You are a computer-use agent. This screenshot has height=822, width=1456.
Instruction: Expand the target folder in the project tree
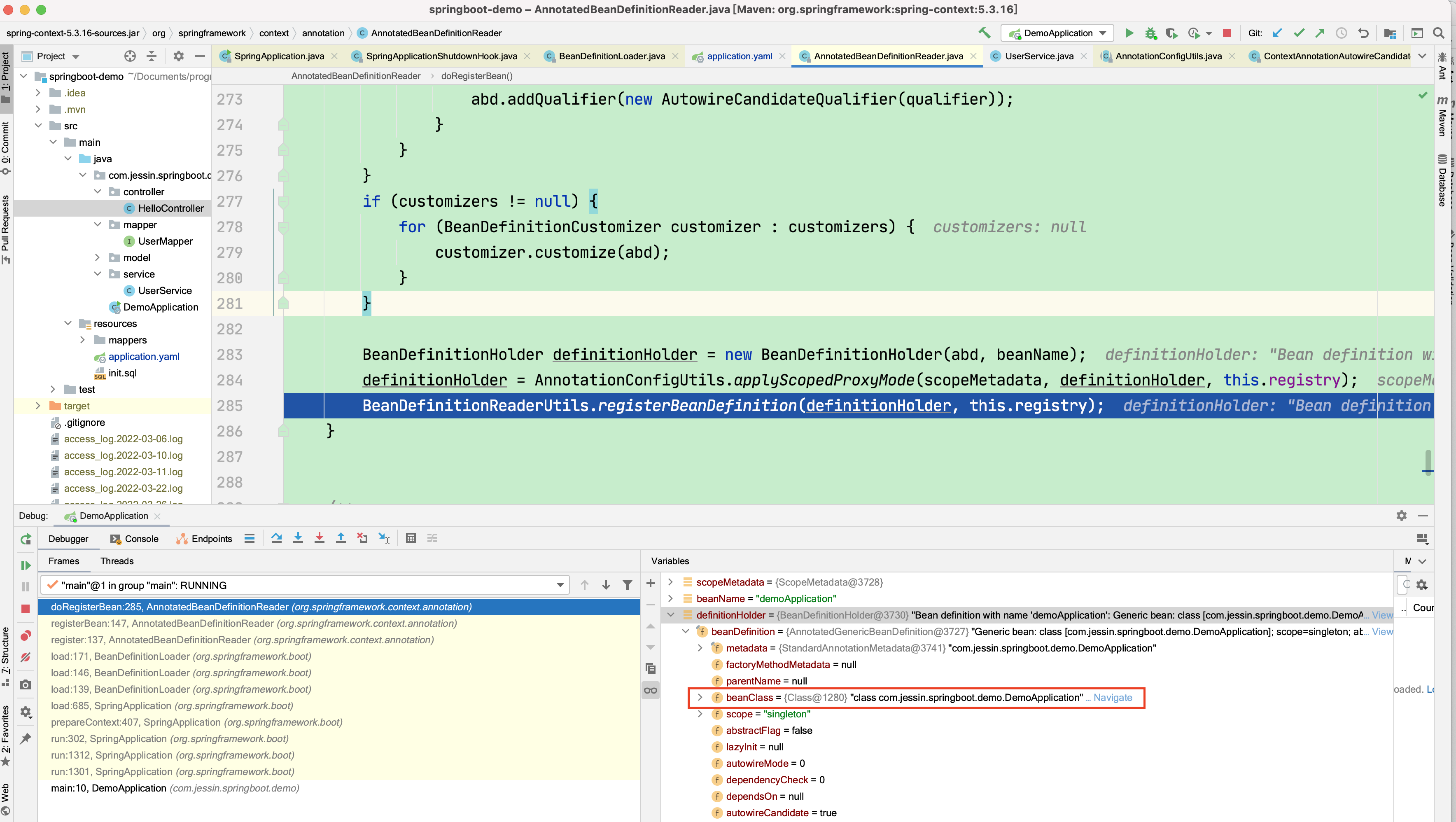click(38, 405)
